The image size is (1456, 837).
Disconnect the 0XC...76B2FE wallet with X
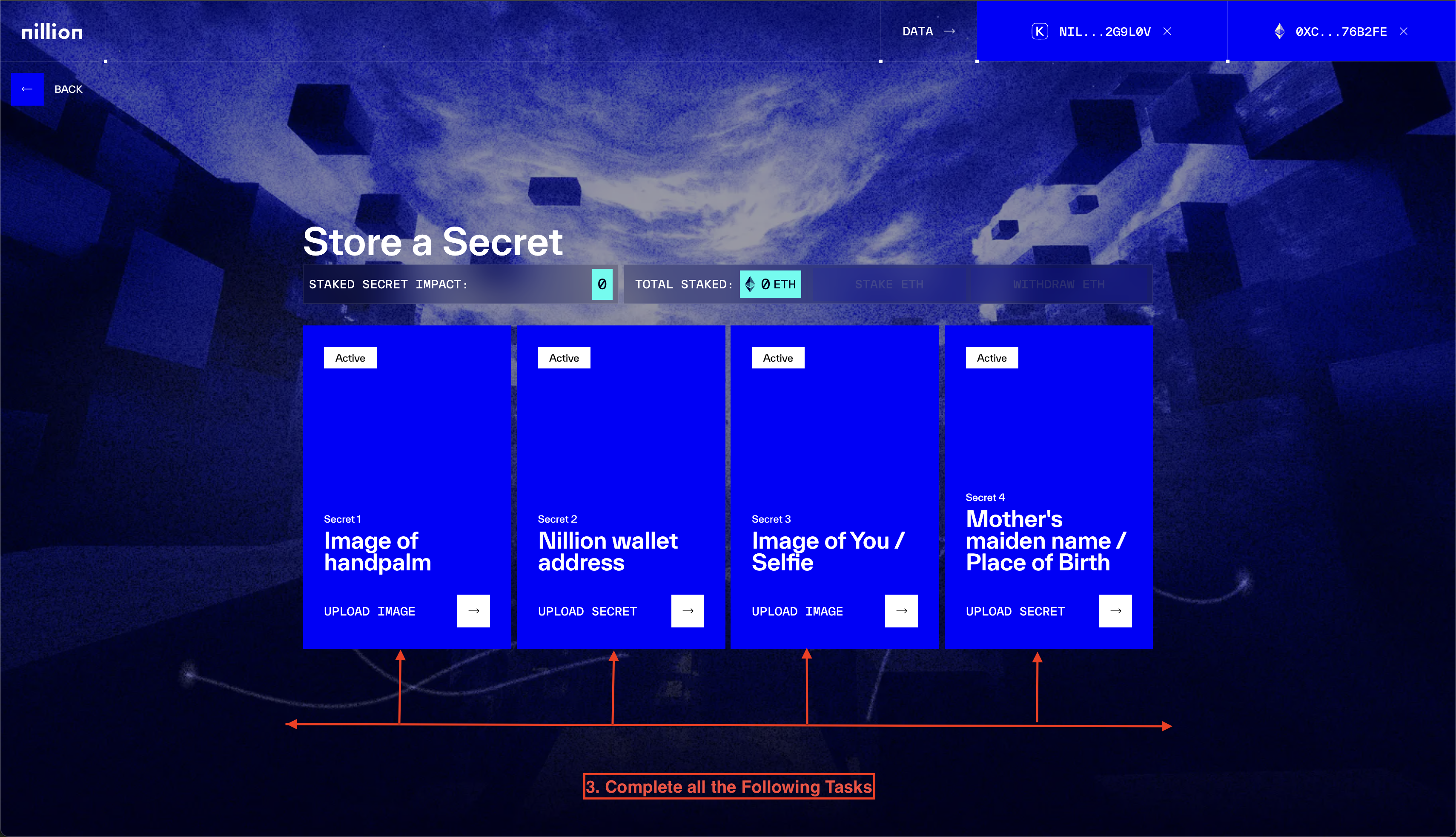click(x=1403, y=31)
